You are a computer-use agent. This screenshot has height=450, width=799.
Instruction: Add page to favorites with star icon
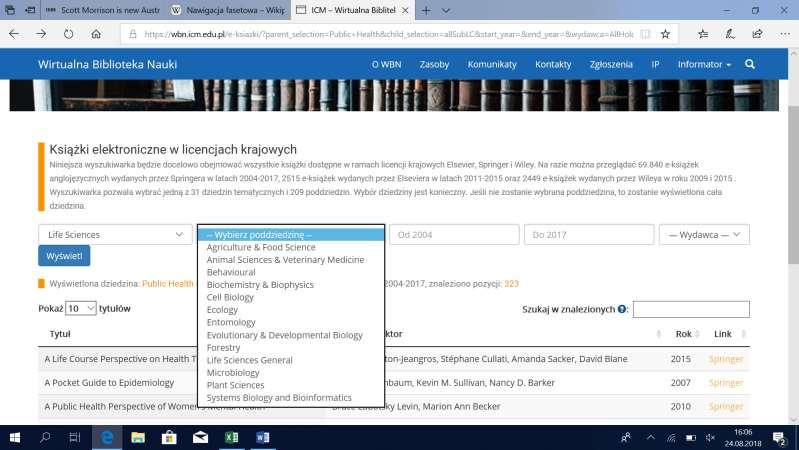tap(665, 34)
